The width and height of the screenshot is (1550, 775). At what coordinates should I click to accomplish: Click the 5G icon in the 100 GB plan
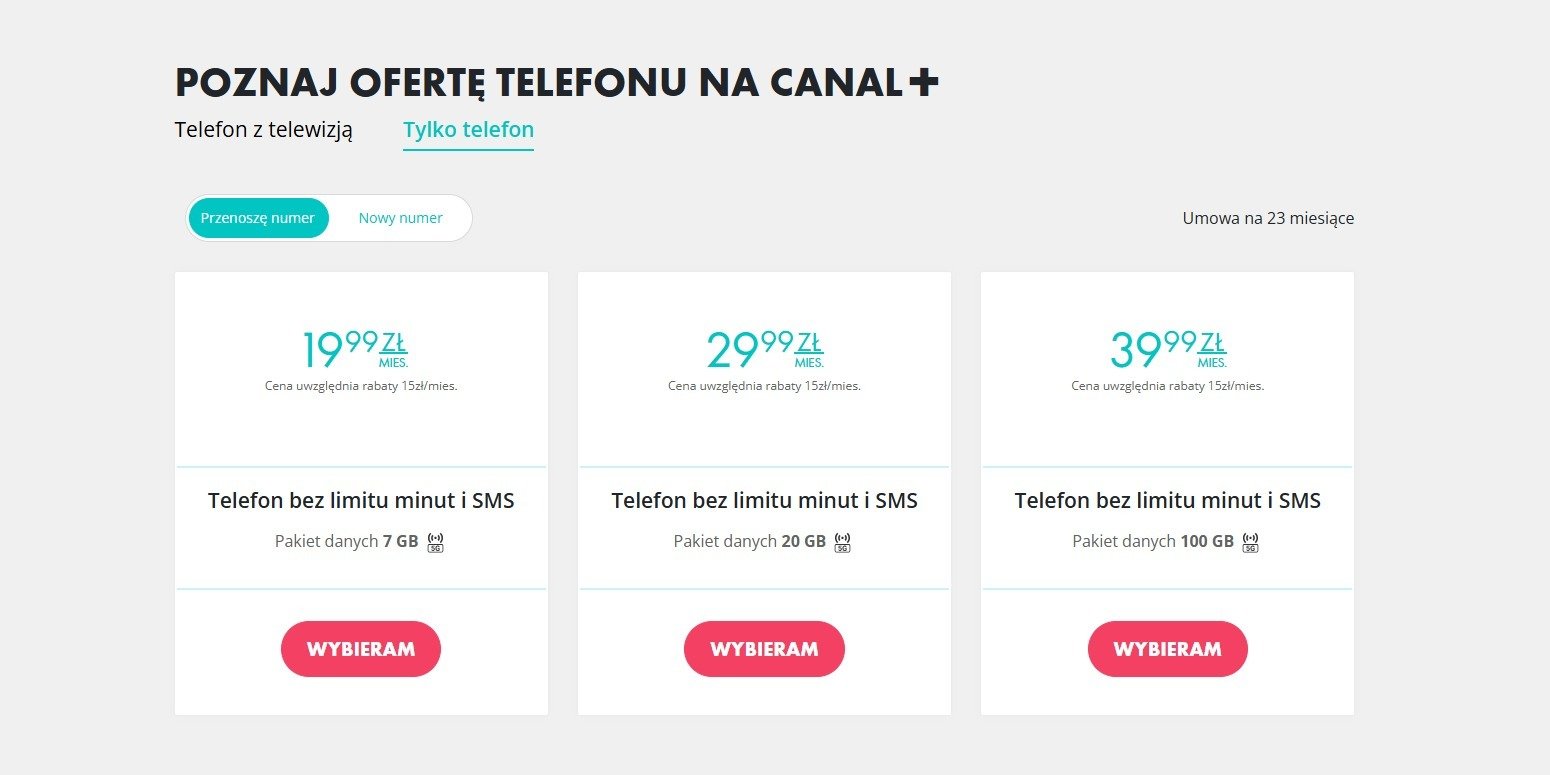tap(1248, 541)
